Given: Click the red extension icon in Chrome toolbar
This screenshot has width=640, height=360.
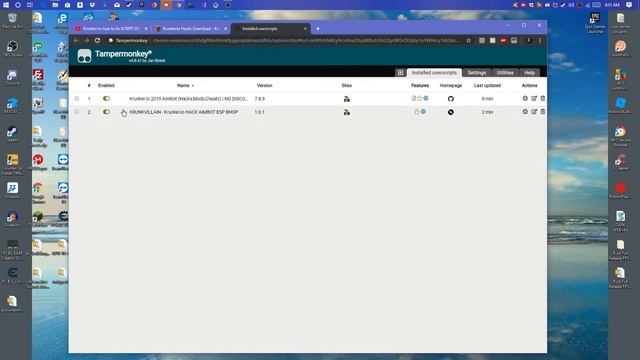Looking at the screenshot, I should point(503,40).
